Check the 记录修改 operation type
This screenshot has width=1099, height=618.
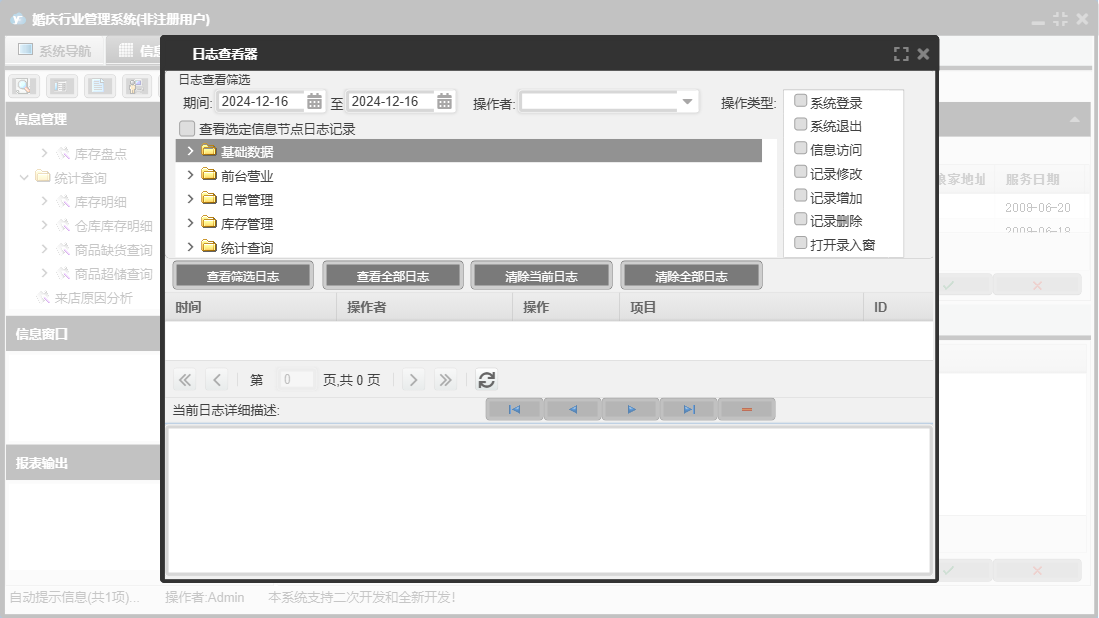(800, 172)
